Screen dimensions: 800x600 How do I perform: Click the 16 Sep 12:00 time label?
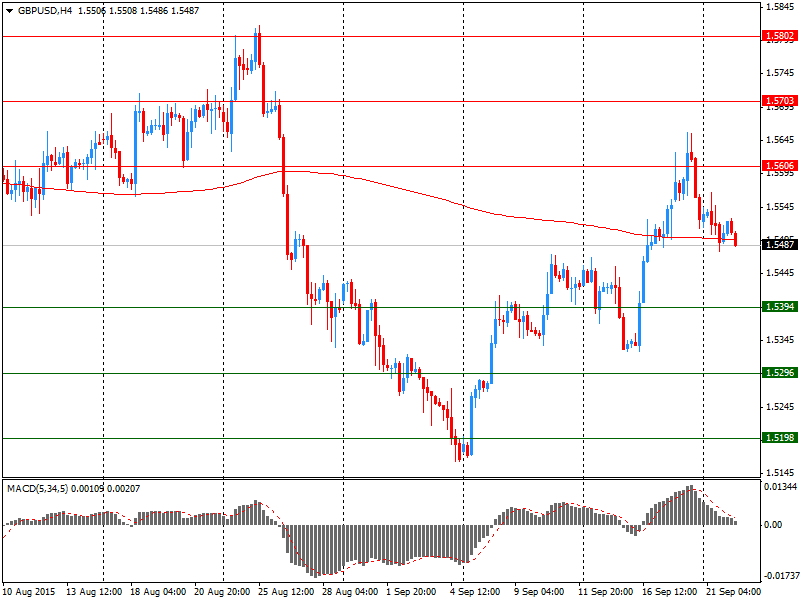point(670,592)
